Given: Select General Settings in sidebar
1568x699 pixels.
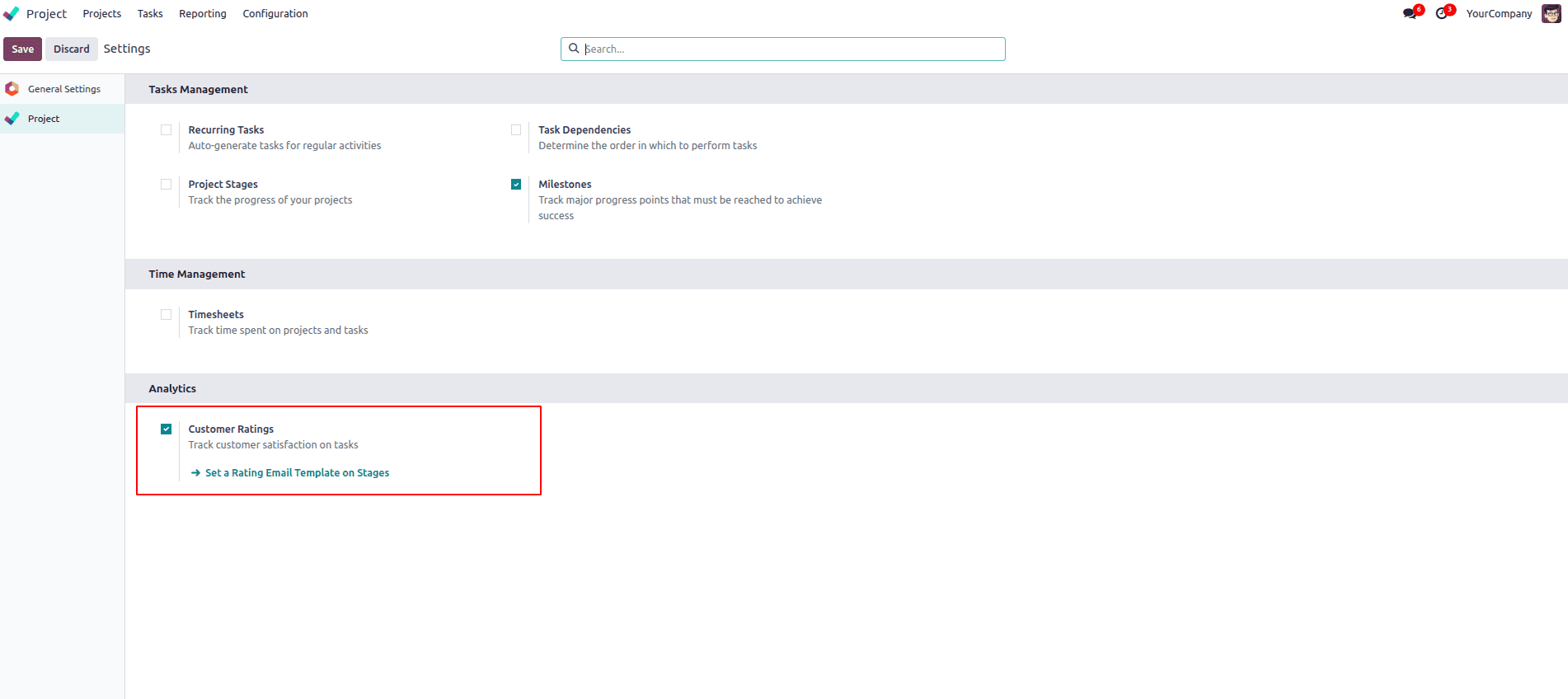Looking at the screenshot, I should click(x=62, y=89).
